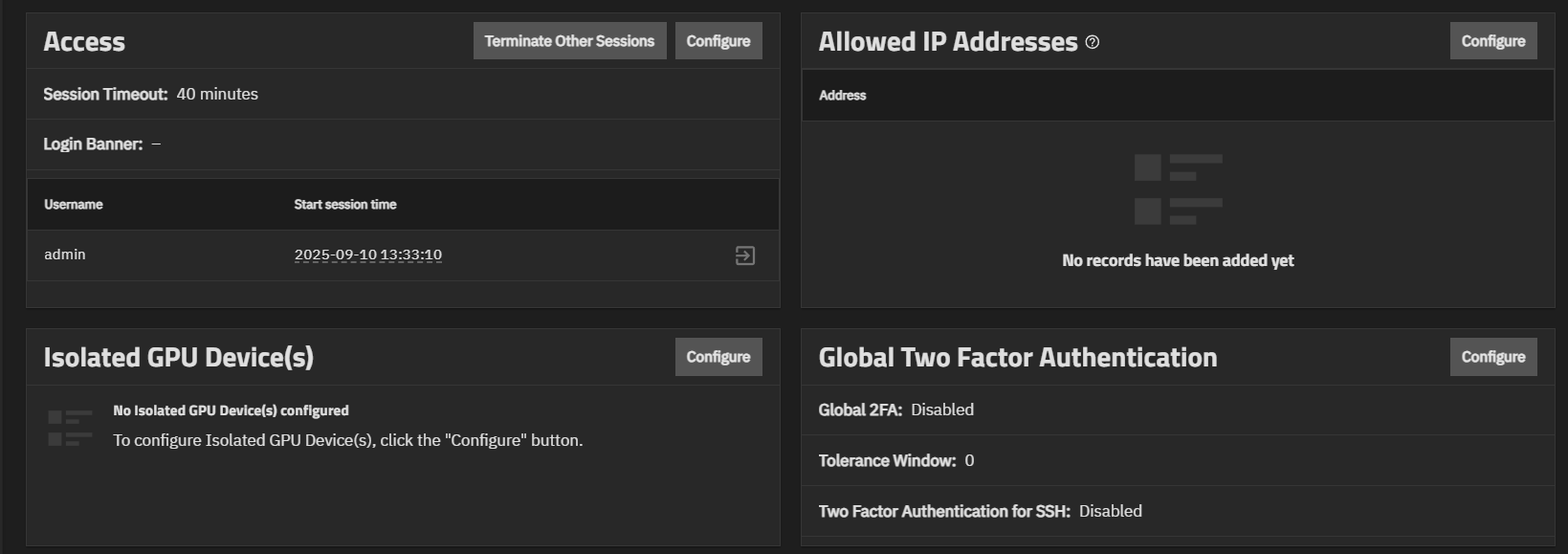This screenshot has height=554, width=1568.
Task: Click the Address column header
Action: coord(842,96)
